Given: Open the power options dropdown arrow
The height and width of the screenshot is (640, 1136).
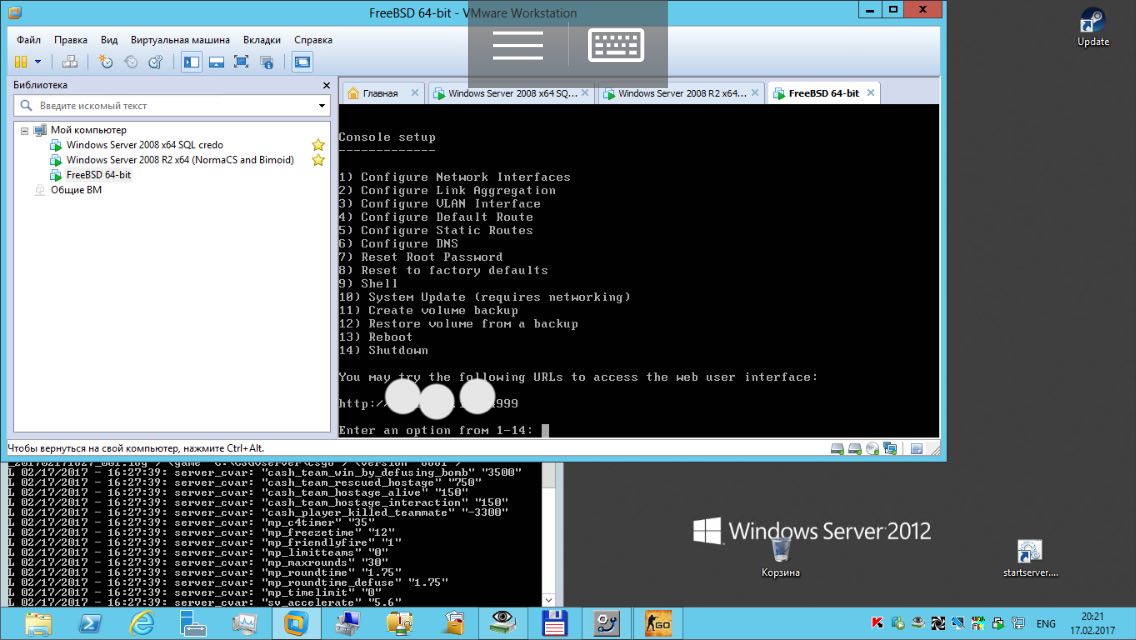Looking at the screenshot, I should (36, 62).
